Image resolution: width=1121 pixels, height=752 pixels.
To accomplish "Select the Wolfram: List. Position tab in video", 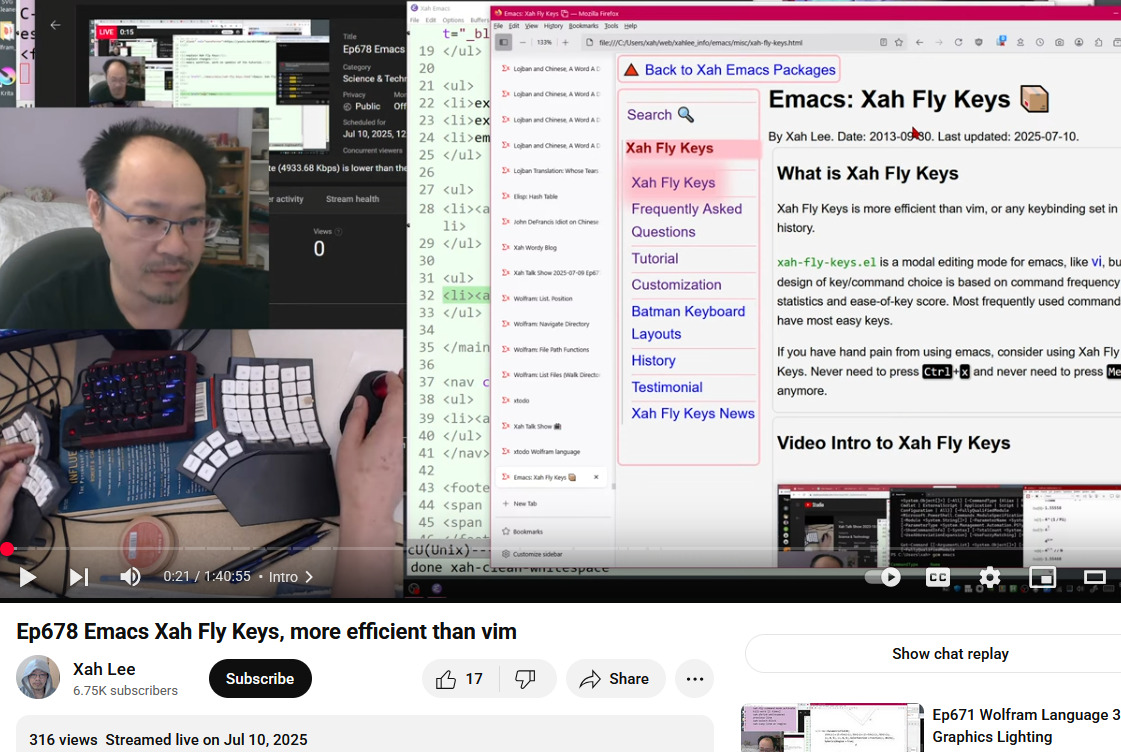I will pyautogui.click(x=551, y=299).
